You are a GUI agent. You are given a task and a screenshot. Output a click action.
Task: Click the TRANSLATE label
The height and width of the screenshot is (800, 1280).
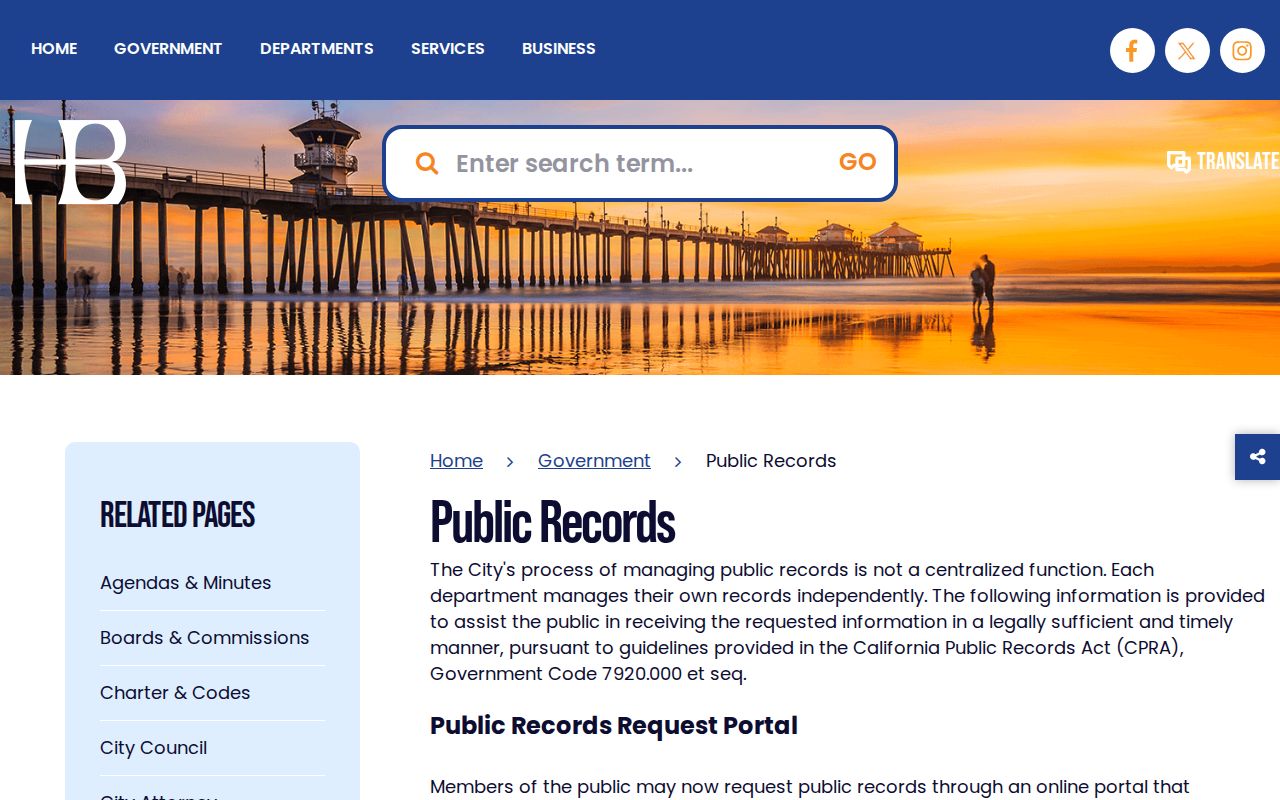(x=1238, y=161)
